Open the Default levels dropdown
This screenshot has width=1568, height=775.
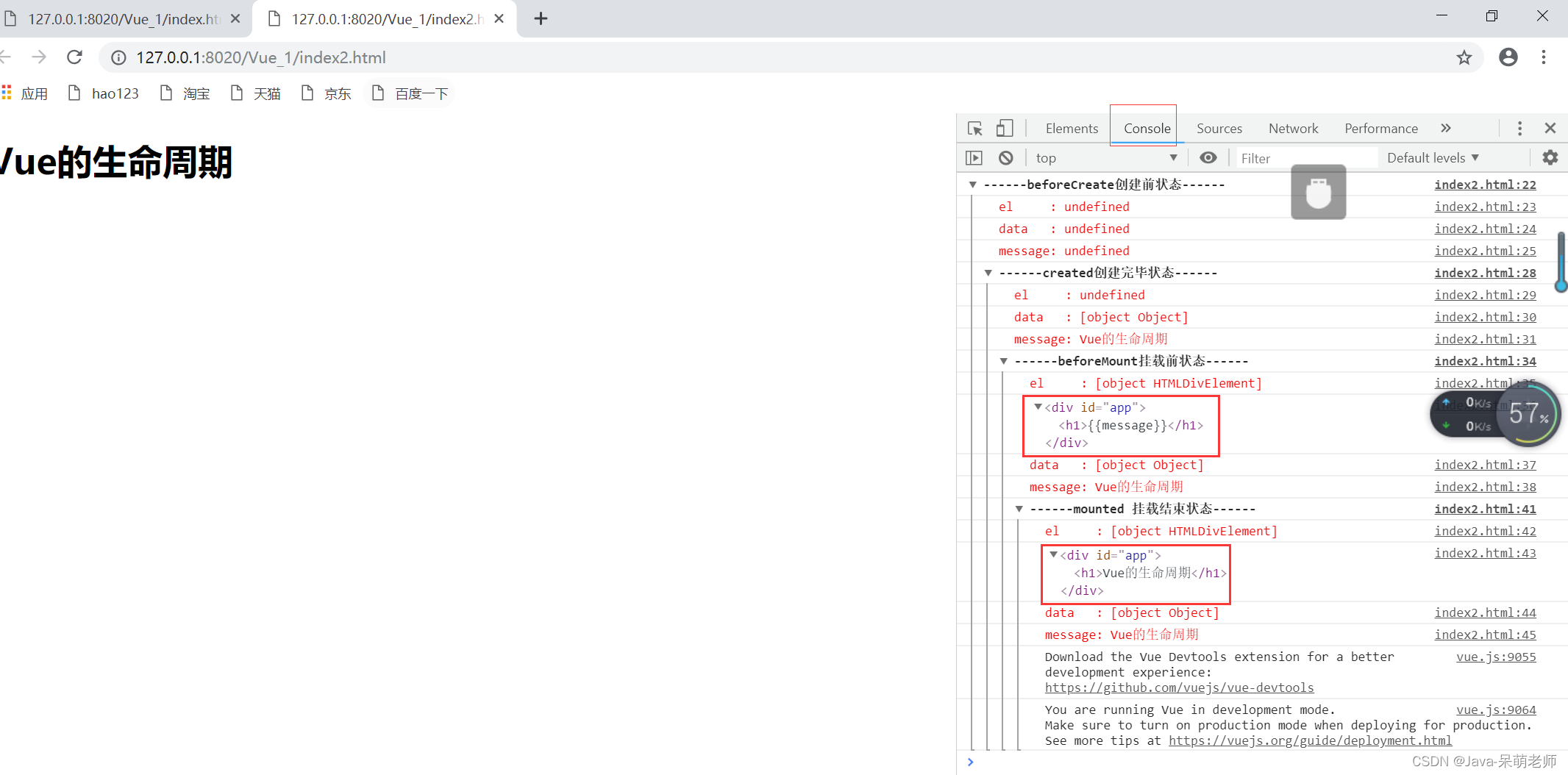1433,158
